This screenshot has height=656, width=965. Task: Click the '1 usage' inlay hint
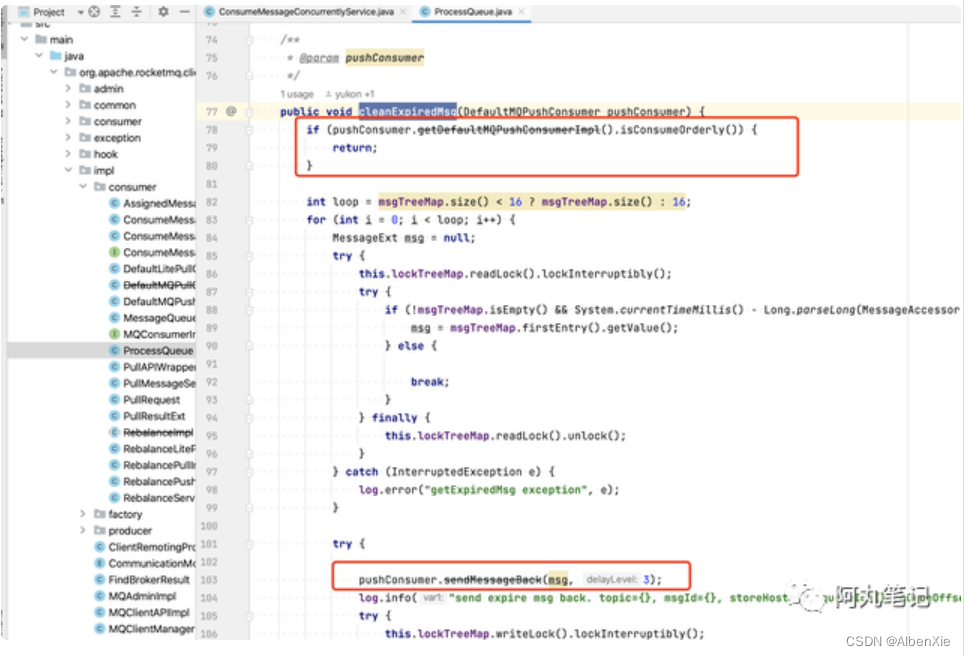point(297,94)
